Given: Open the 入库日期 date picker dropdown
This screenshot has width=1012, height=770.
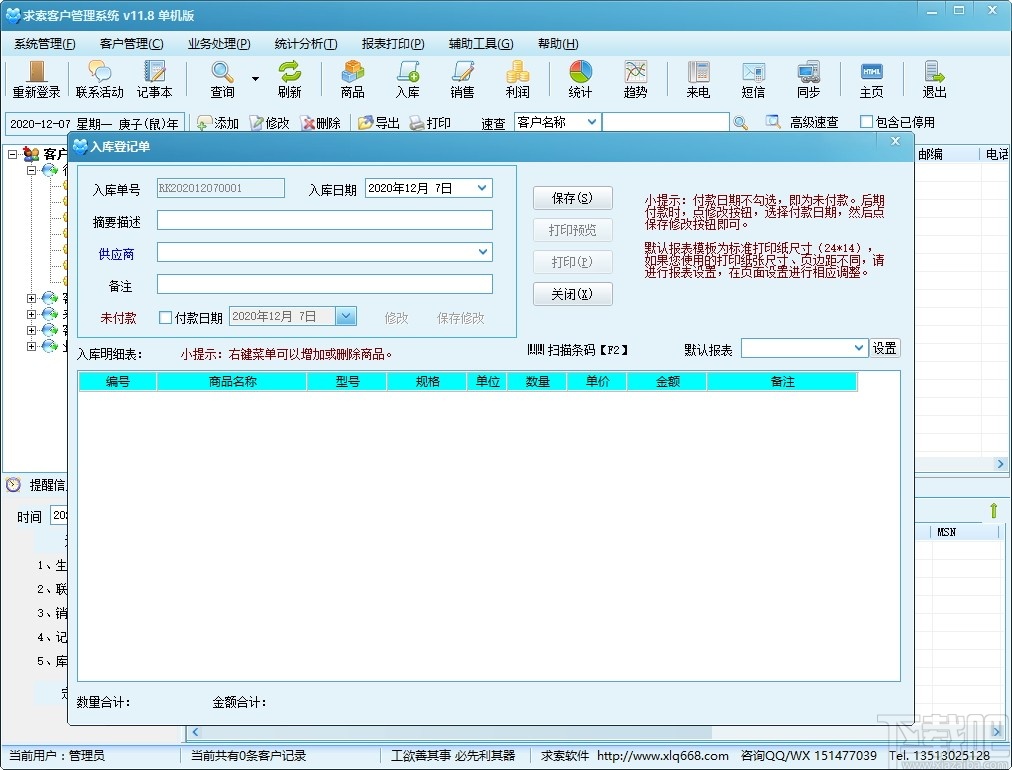Looking at the screenshot, I should (x=482, y=188).
